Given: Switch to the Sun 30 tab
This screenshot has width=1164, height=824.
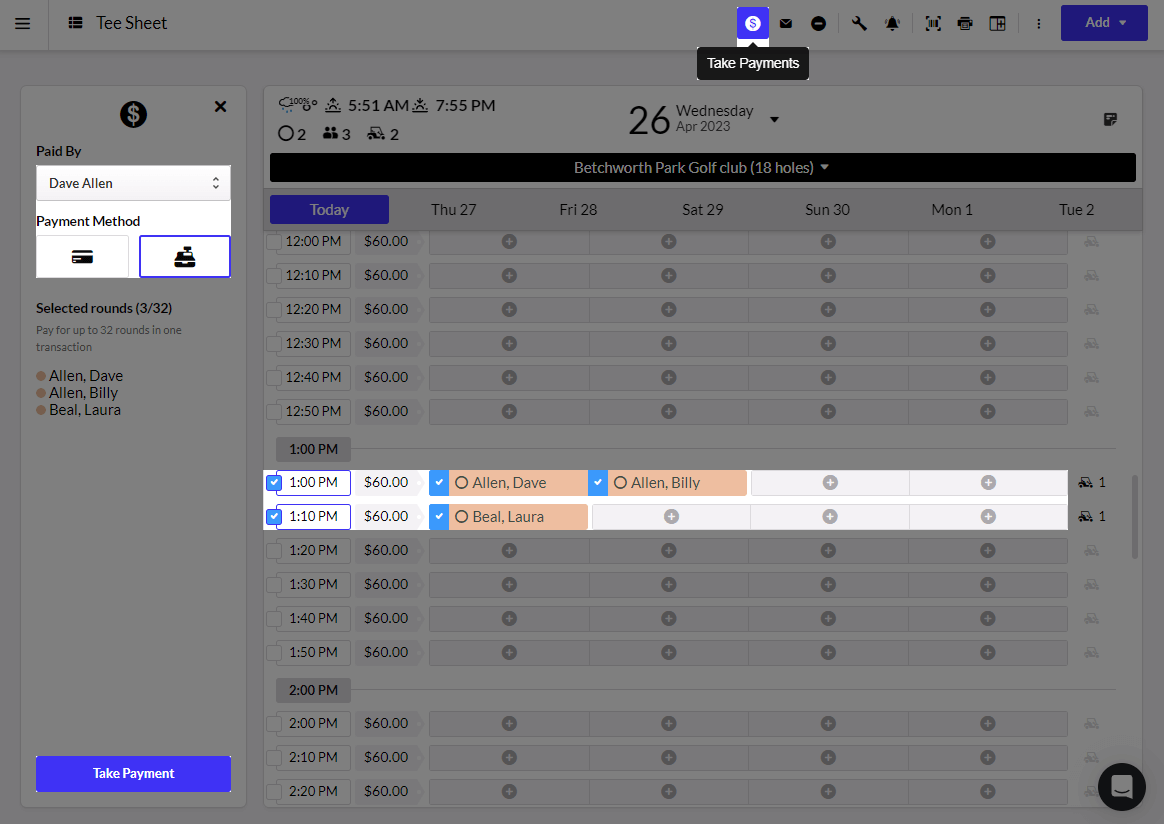Looking at the screenshot, I should (x=827, y=210).
